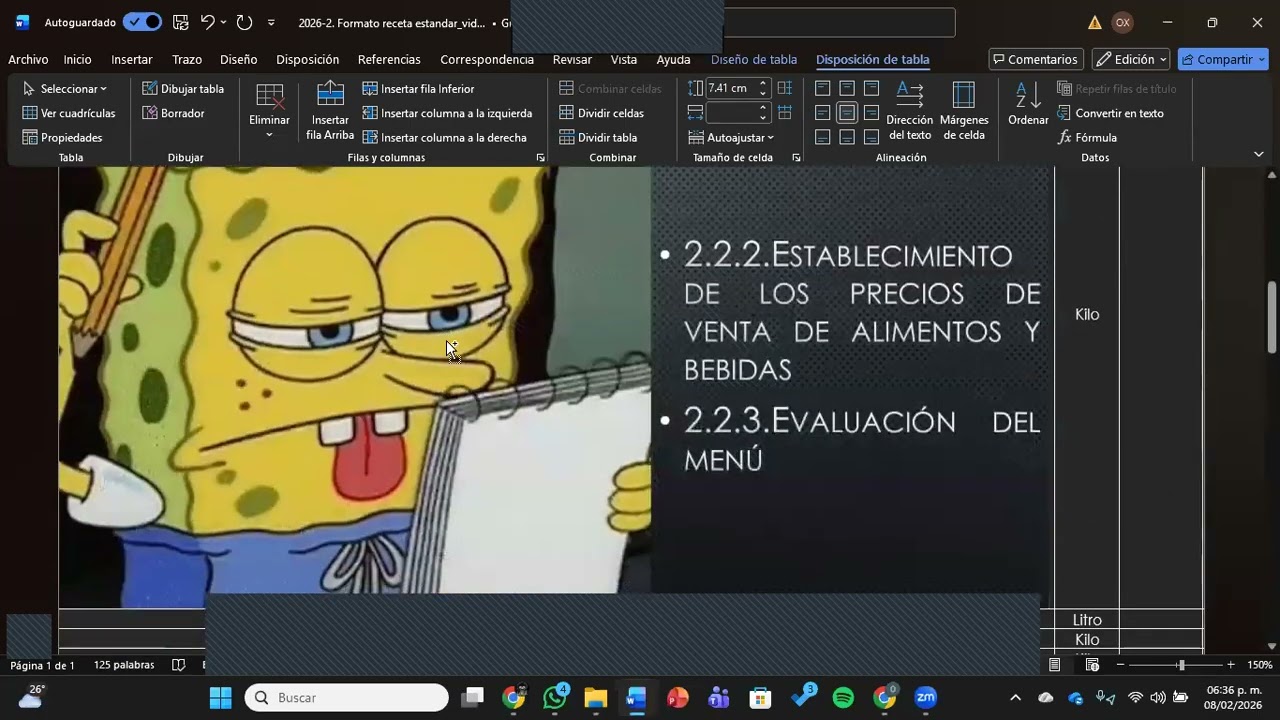Switch to Web Layout view icon

pyautogui.click(x=1092, y=665)
